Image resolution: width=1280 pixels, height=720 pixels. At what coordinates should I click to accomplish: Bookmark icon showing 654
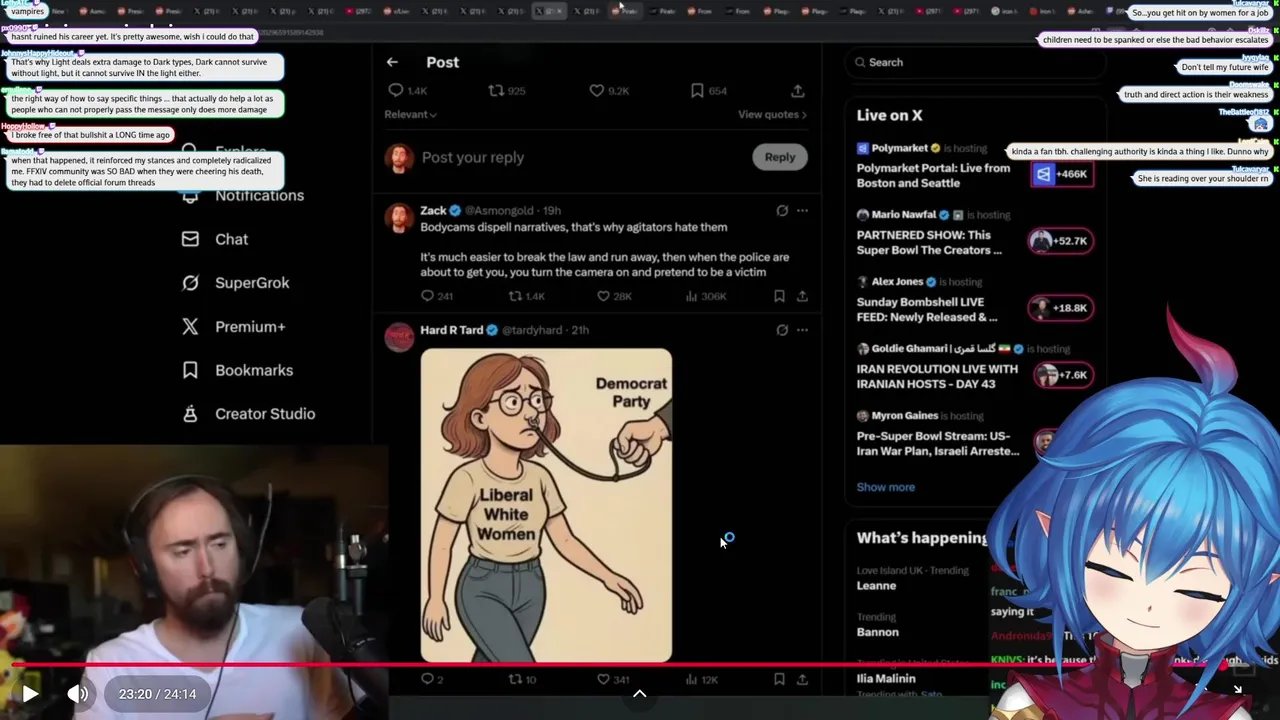697,91
